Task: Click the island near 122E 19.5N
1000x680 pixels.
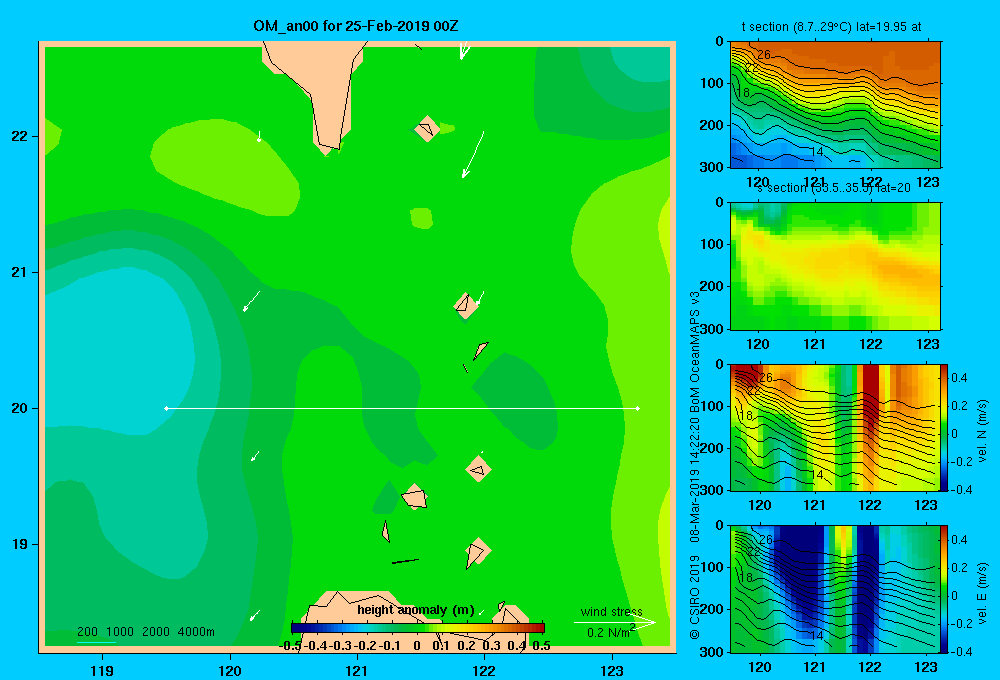Action: click(x=478, y=469)
